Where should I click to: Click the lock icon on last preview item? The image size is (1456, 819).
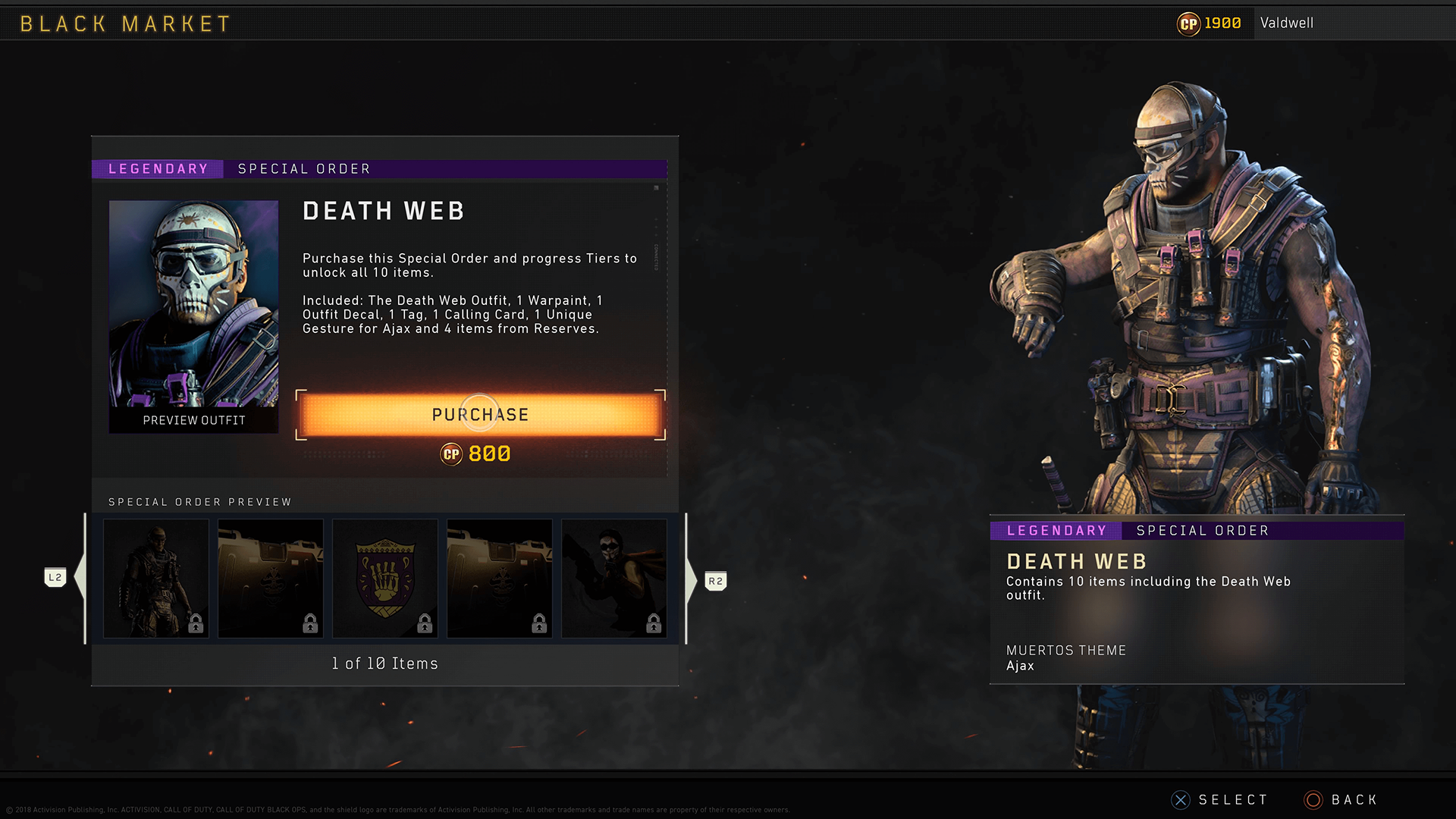654,623
